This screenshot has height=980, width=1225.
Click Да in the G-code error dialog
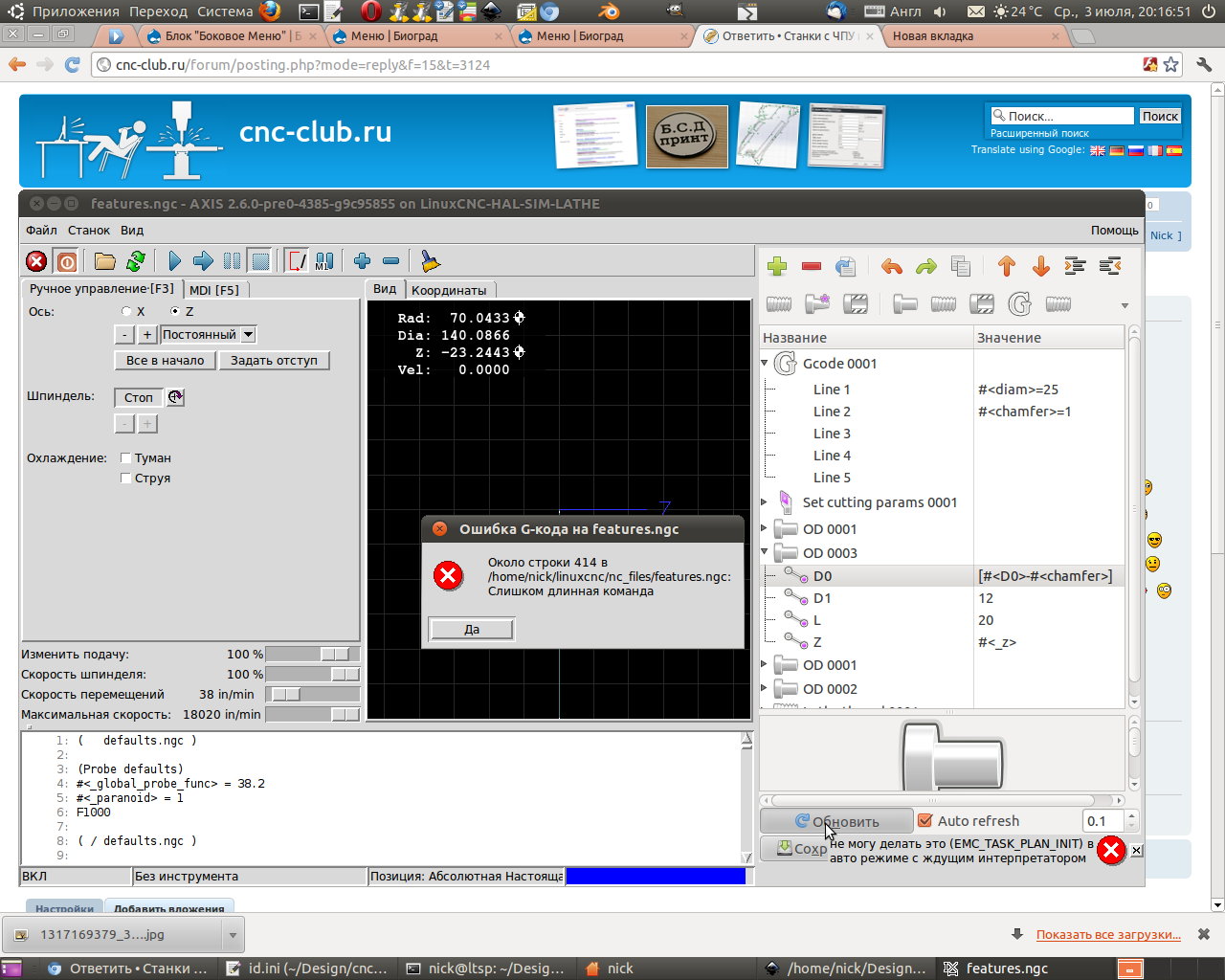[x=472, y=629]
